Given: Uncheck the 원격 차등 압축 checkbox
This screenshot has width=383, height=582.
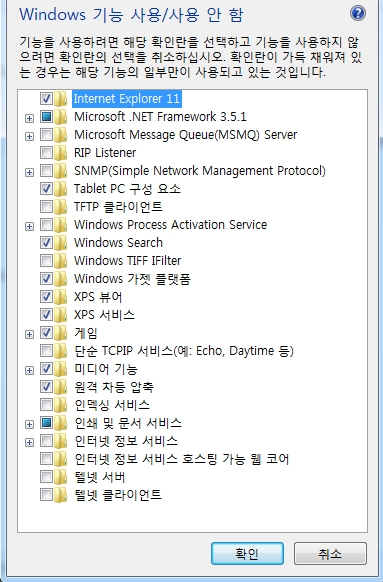Looking at the screenshot, I should coord(46,386).
